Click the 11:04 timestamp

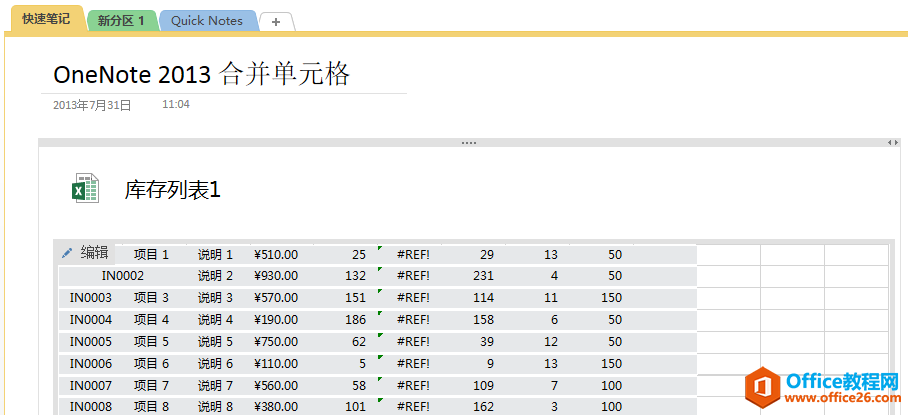tap(176, 104)
